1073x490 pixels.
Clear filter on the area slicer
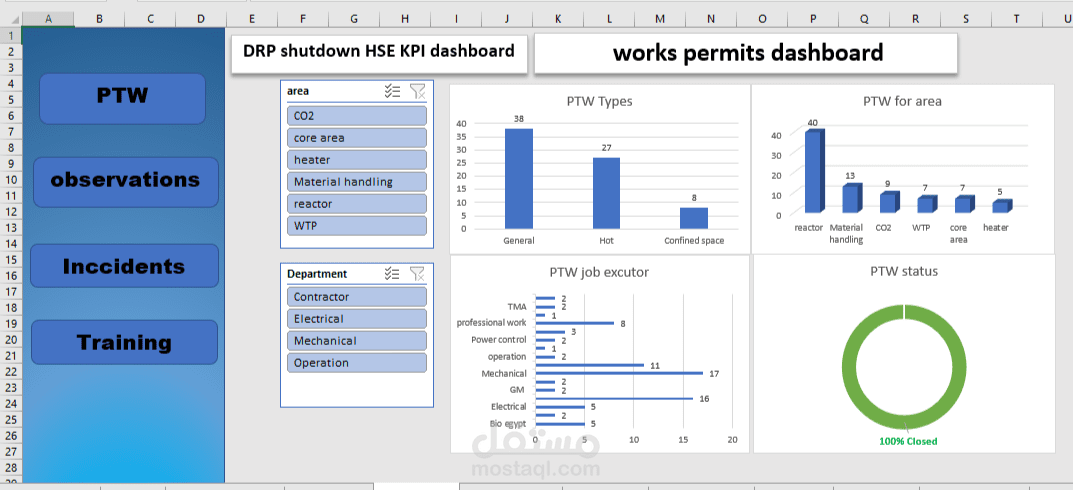(x=417, y=91)
